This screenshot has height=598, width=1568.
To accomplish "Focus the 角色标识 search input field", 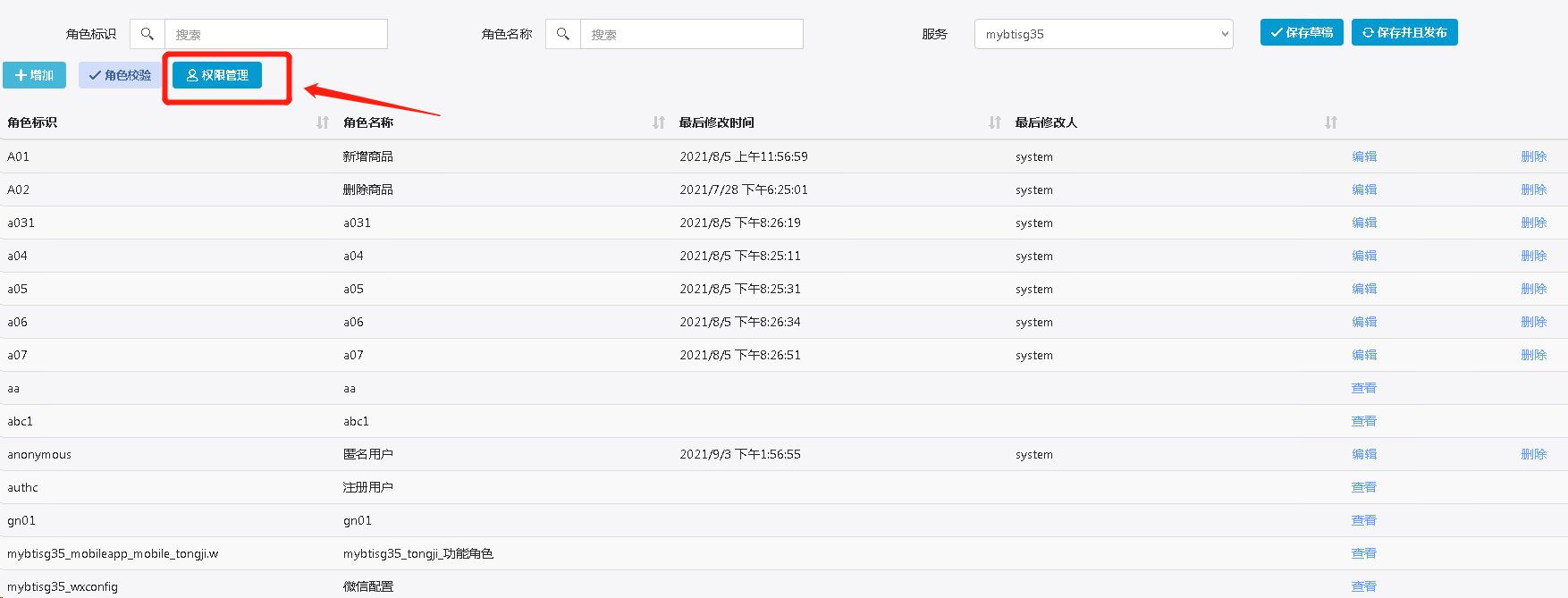I will 275,34.
